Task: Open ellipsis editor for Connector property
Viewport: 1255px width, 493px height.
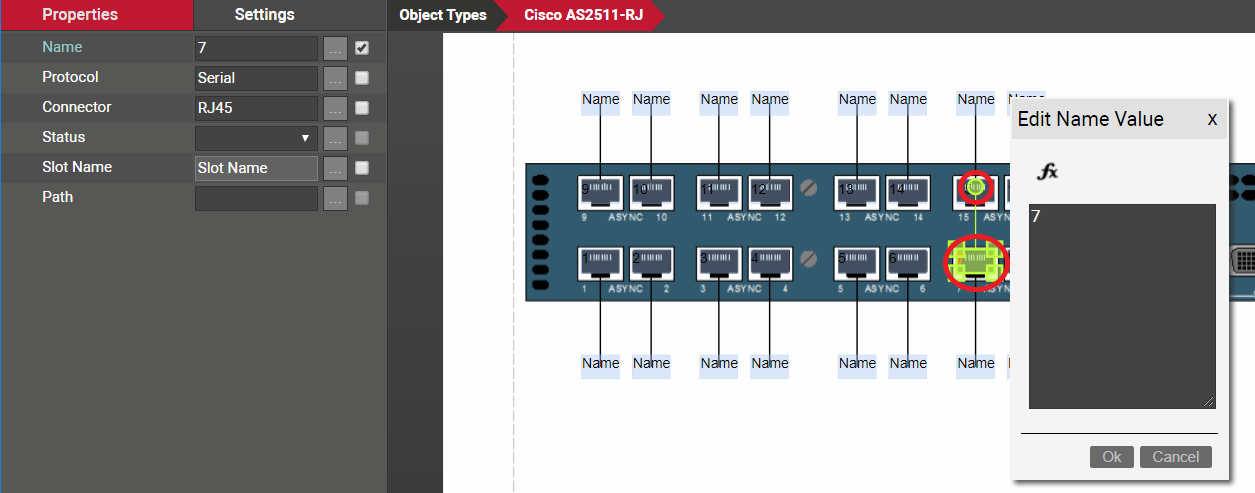Action: pos(336,108)
